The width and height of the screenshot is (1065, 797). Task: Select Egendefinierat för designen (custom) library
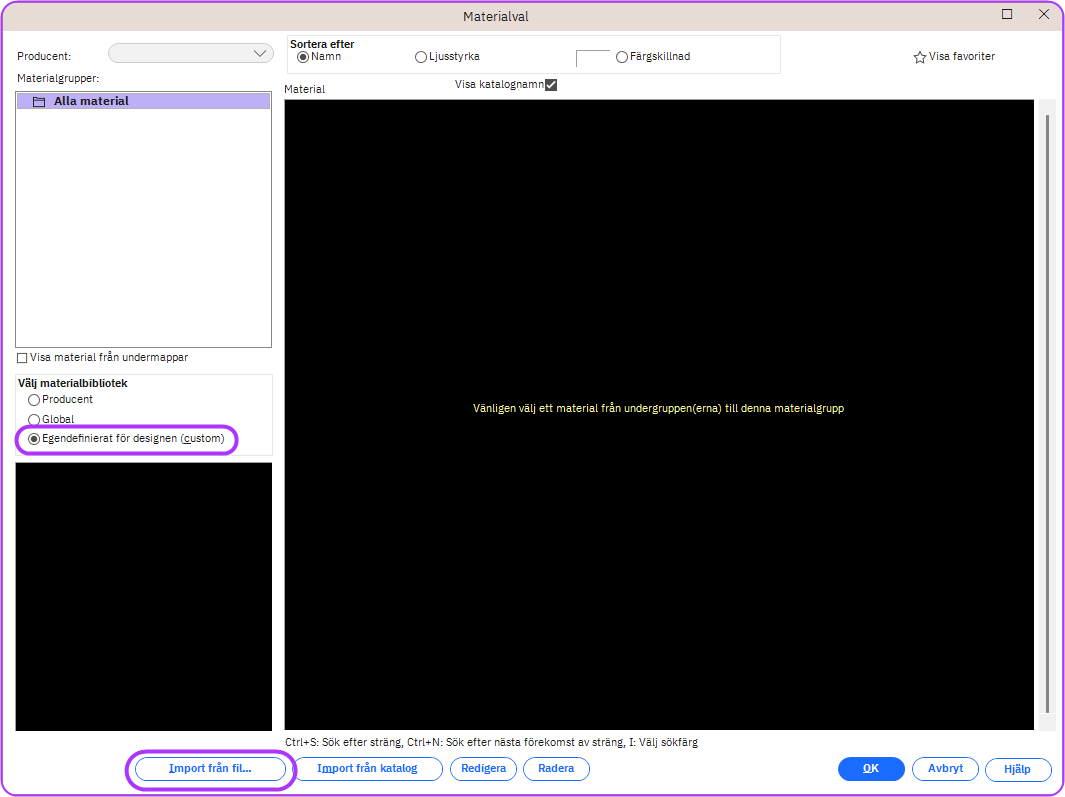click(34, 439)
